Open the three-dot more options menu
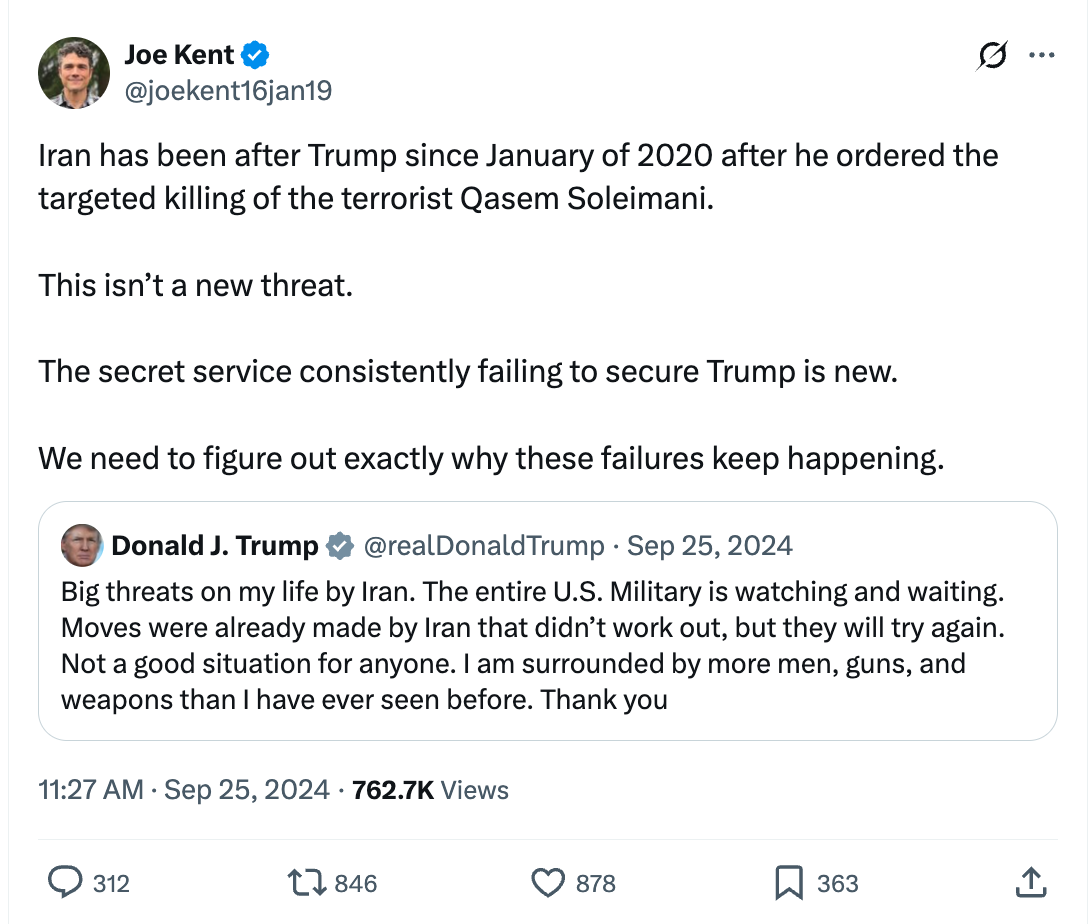The width and height of the screenshot is (1088, 924). [x=1042, y=56]
